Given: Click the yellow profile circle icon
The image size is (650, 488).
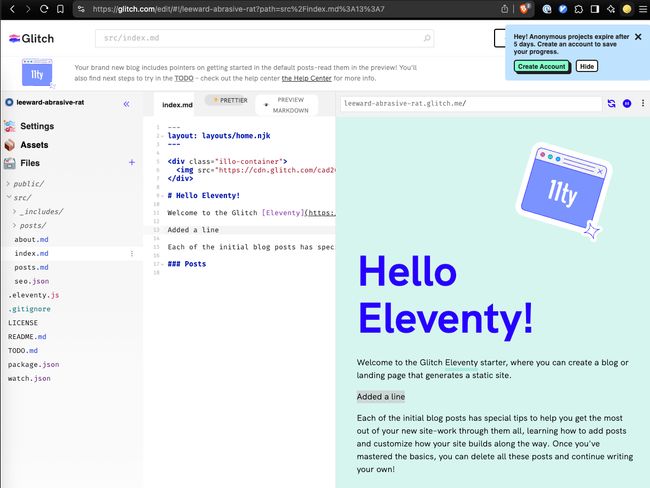Looking at the screenshot, I should 627,9.
